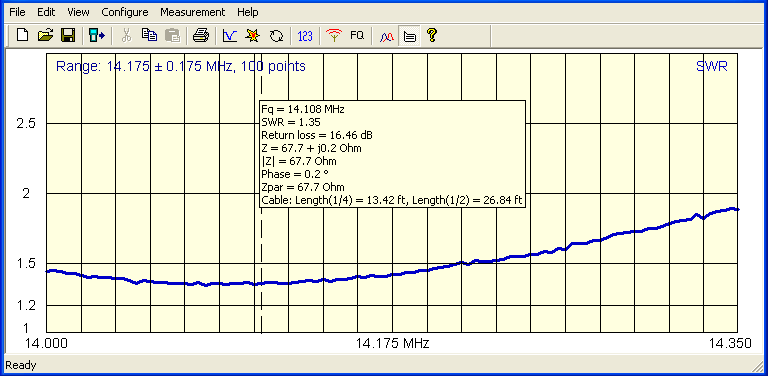Click the Ready status bar text

pyautogui.click(x=21, y=365)
